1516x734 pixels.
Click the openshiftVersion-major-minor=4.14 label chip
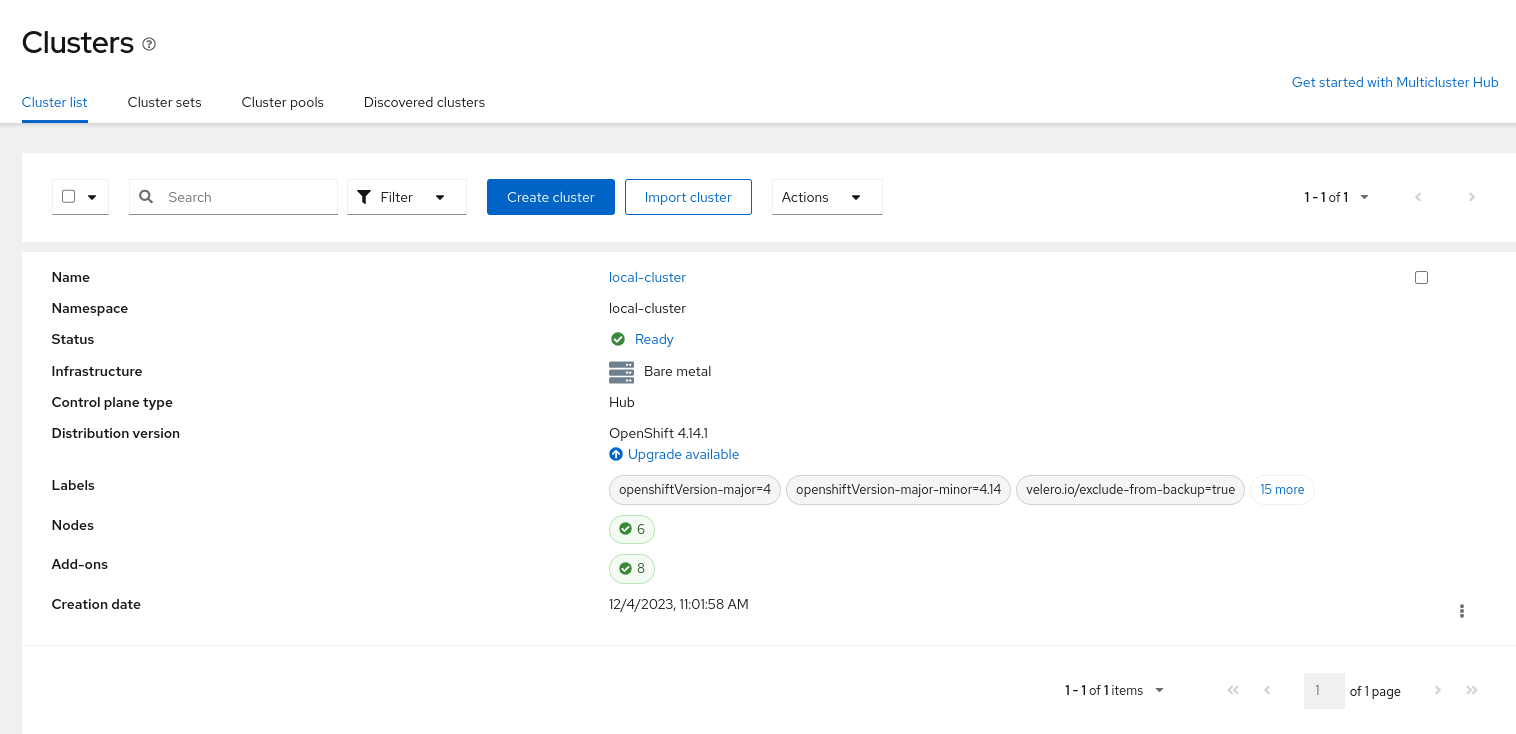(x=898, y=490)
